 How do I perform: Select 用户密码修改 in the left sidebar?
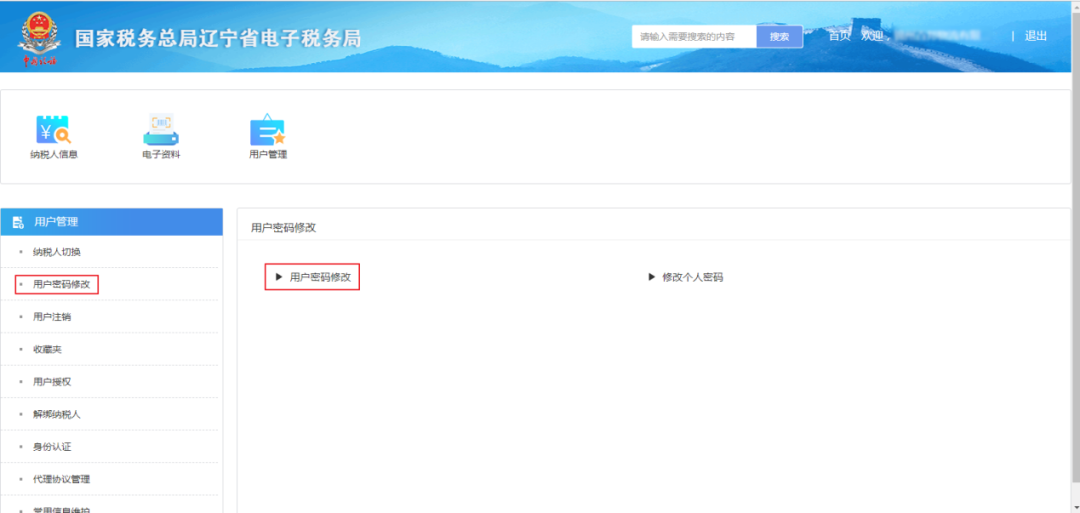[x=61, y=285]
